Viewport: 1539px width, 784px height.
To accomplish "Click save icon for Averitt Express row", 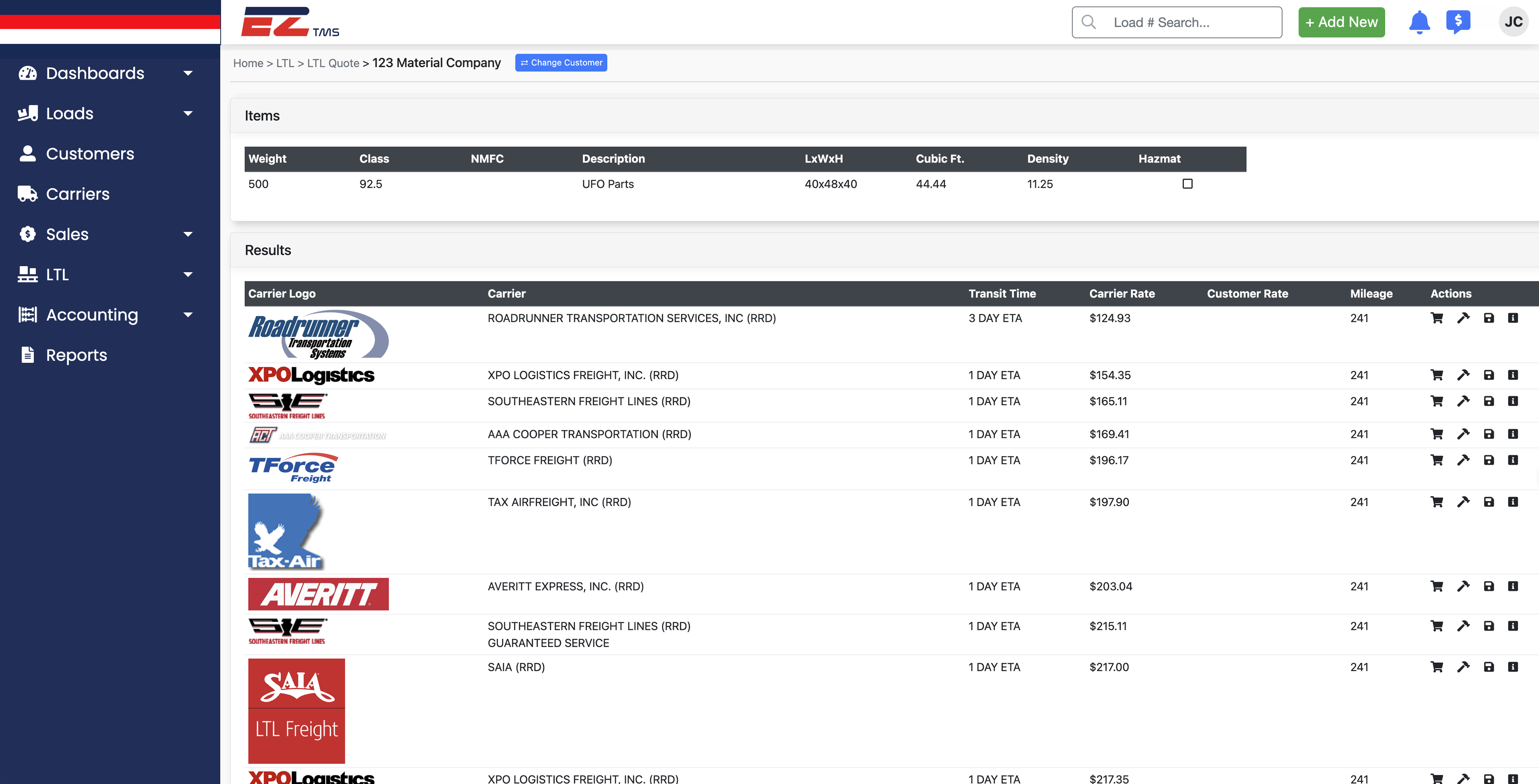I will tap(1489, 586).
